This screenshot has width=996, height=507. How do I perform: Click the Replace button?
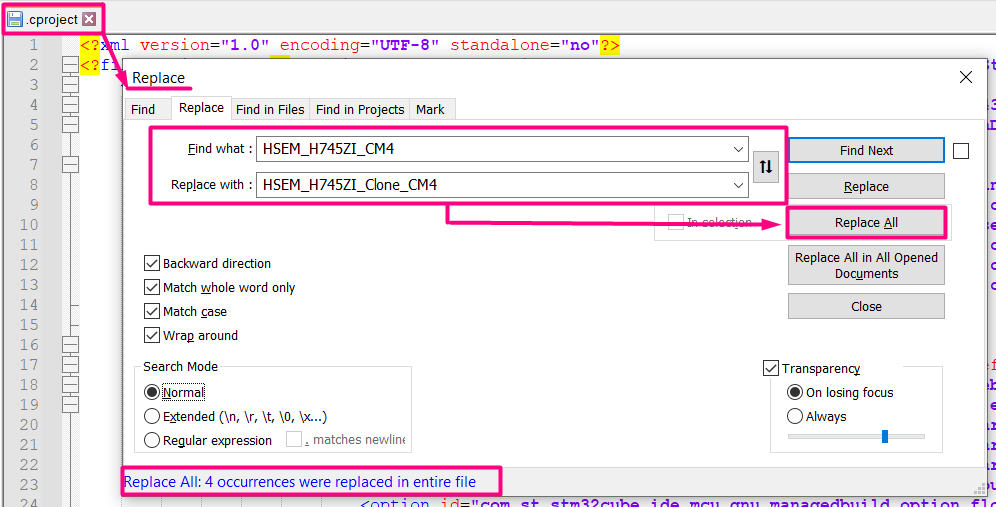point(866,187)
